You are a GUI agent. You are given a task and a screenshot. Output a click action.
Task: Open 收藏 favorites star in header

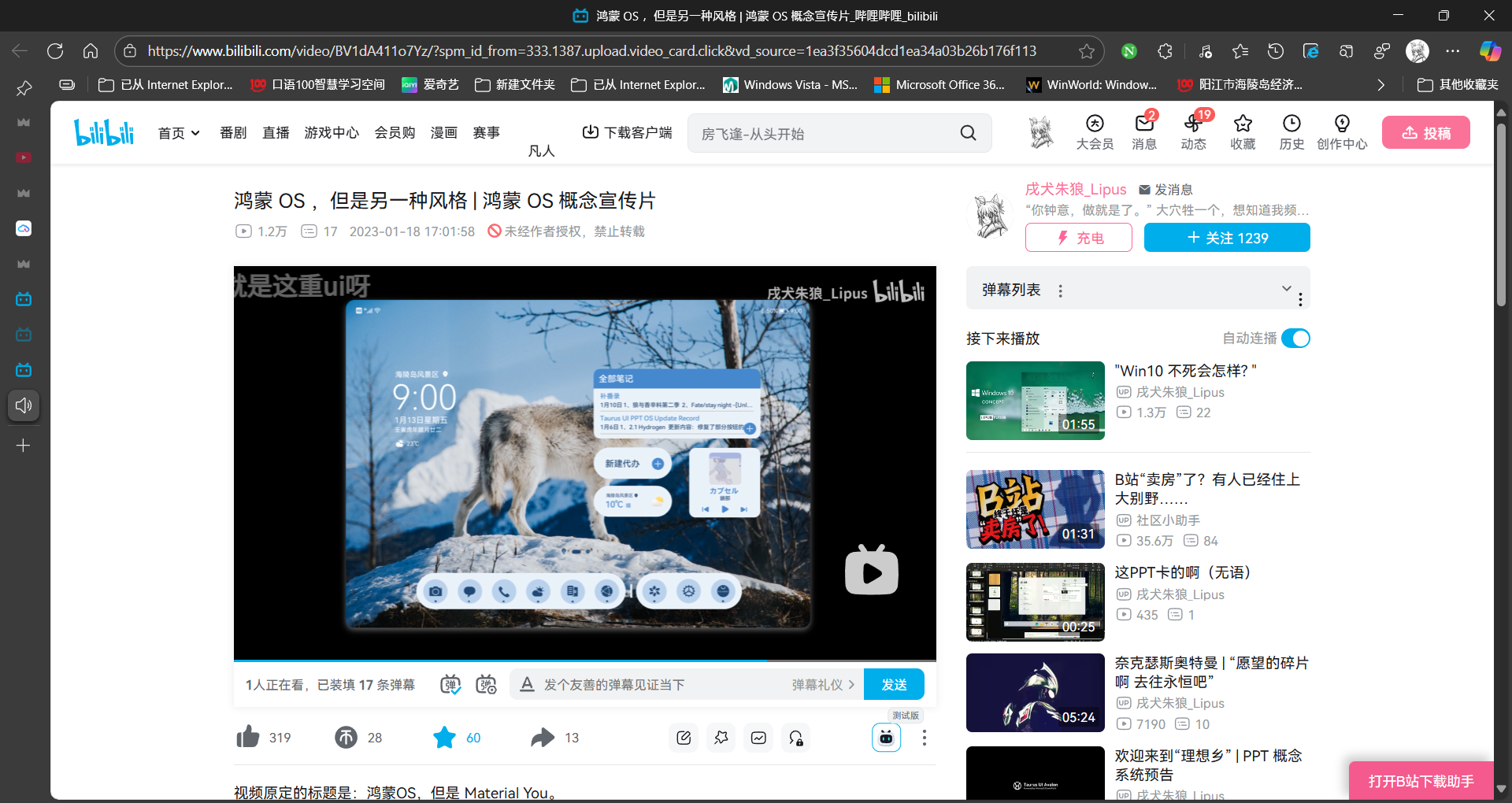pyautogui.click(x=1243, y=132)
